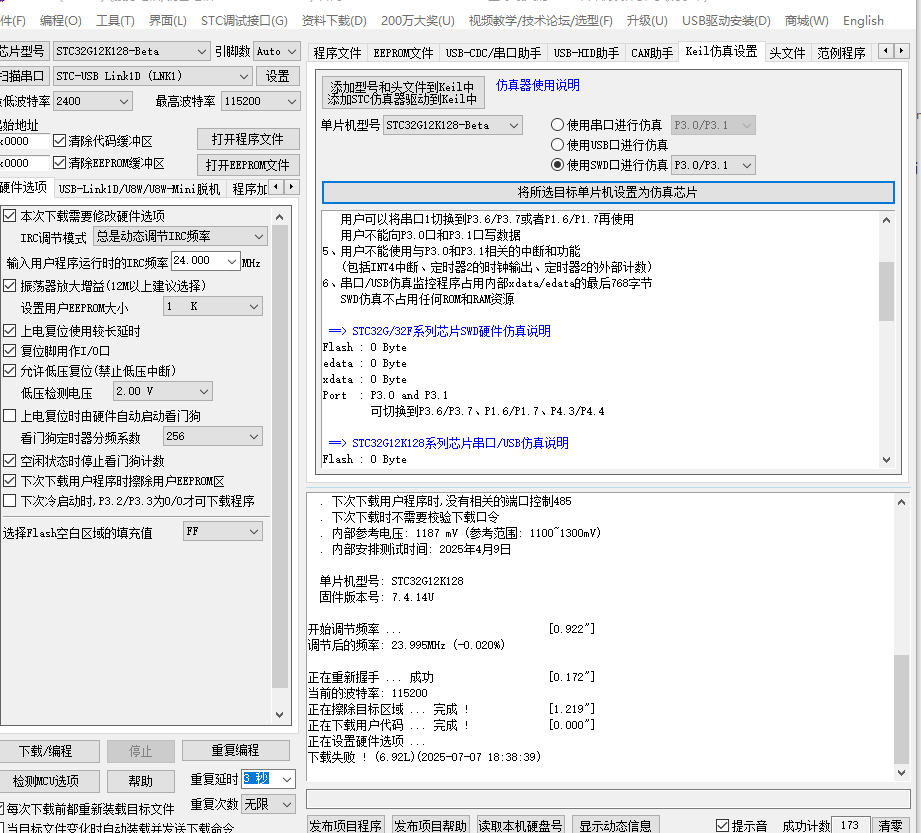Screen dimensions: 921x833
Task: Click down arrow of download log scrollbar
Action: pos(901,773)
